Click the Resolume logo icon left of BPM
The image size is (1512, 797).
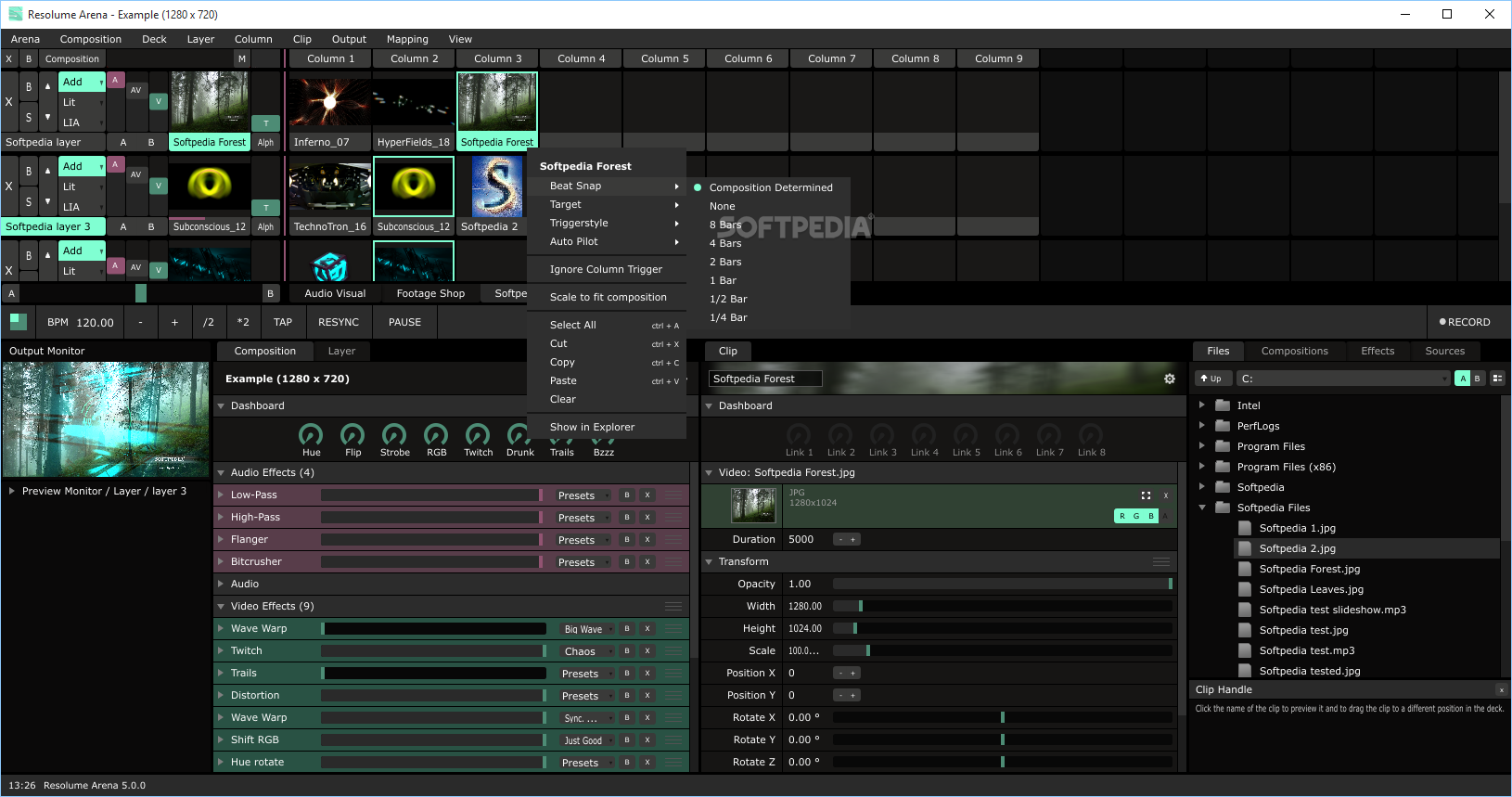pos(19,322)
